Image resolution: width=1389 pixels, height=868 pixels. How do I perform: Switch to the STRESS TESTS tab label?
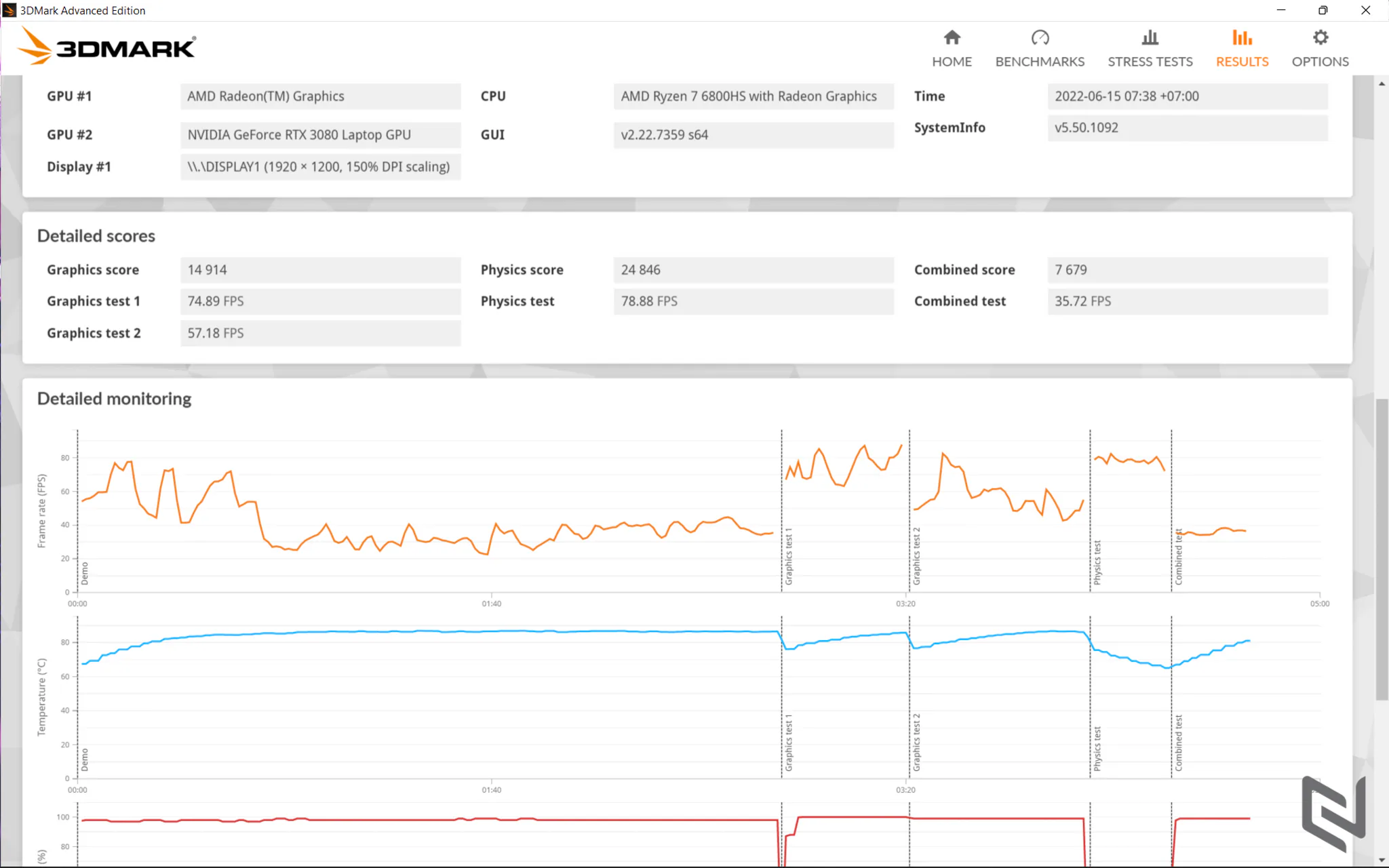(x=1150, y=62)
